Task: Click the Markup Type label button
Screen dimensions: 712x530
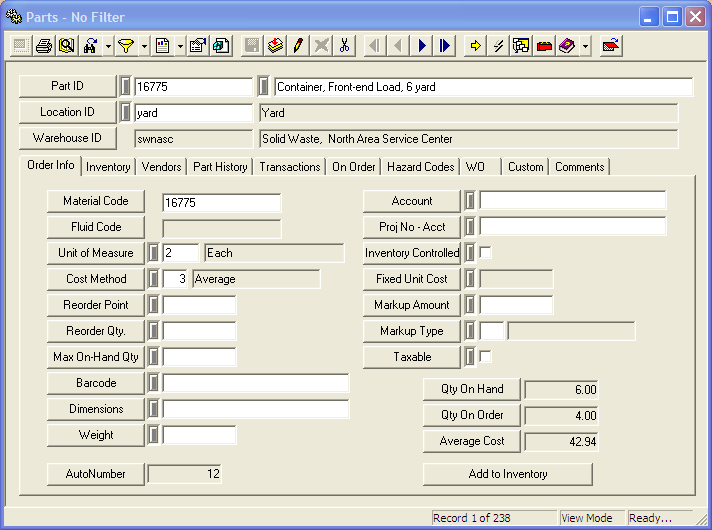Action: tap(412, 331)
